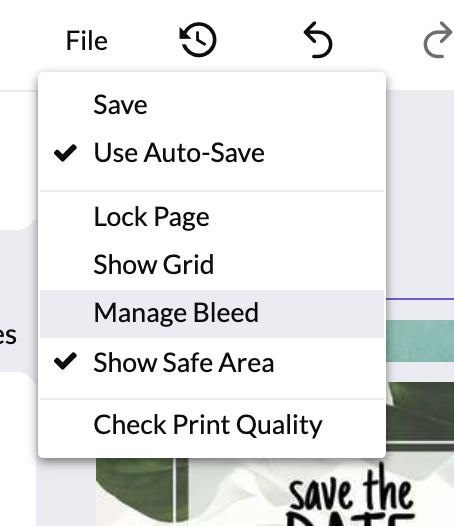Image resolution: width=454 pixels, height=526 pixels.
Task: Select the highlighted Manage Bleed entry
Action: 212,313
